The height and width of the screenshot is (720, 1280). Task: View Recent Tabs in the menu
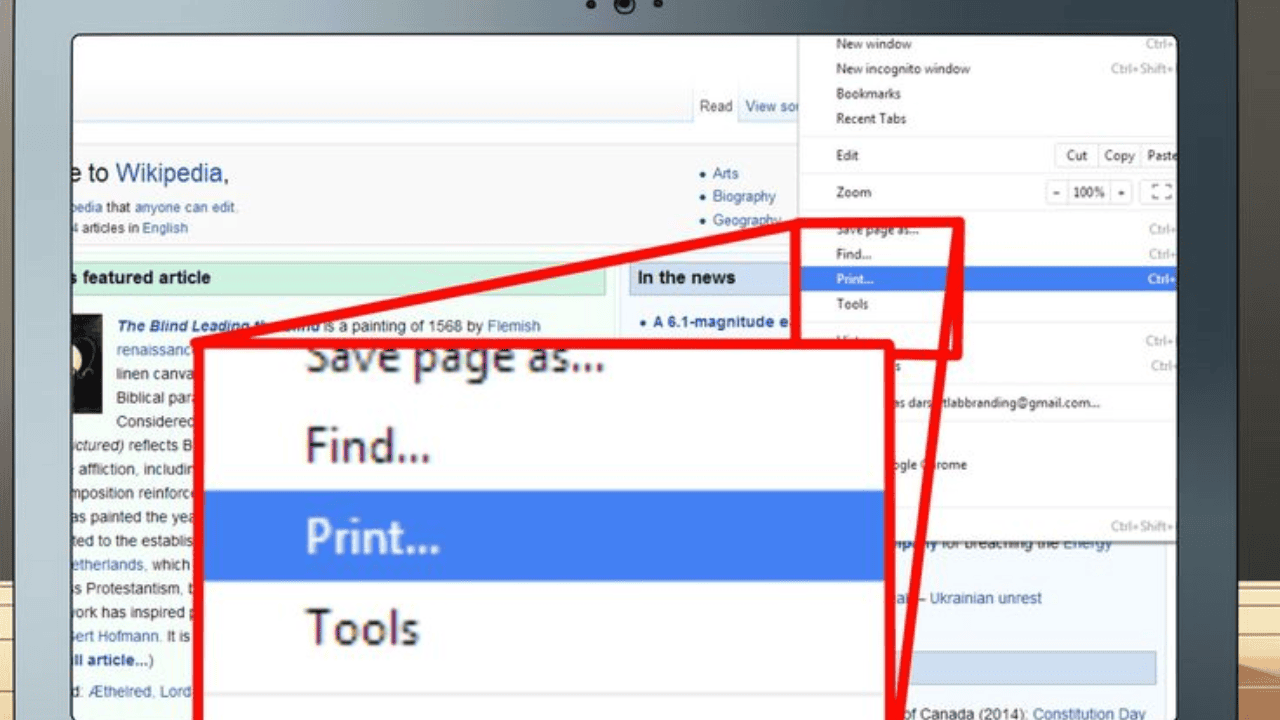point(871,118)
